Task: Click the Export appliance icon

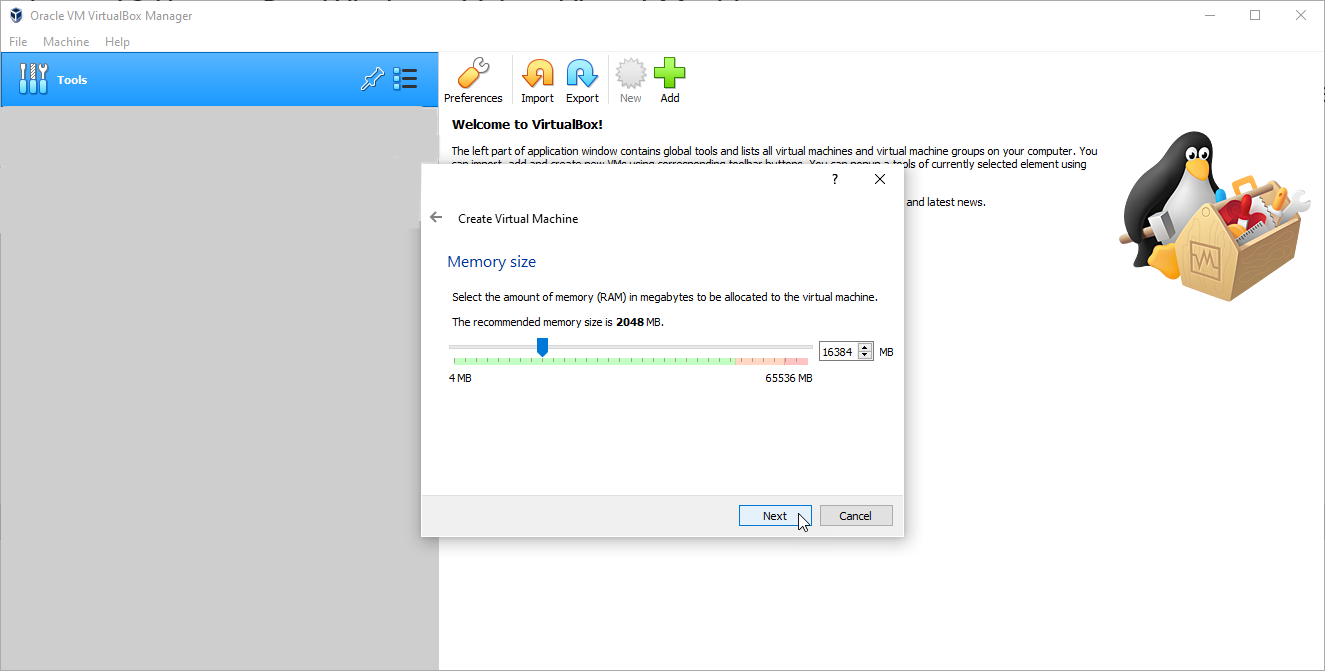Action: [582, 81]
